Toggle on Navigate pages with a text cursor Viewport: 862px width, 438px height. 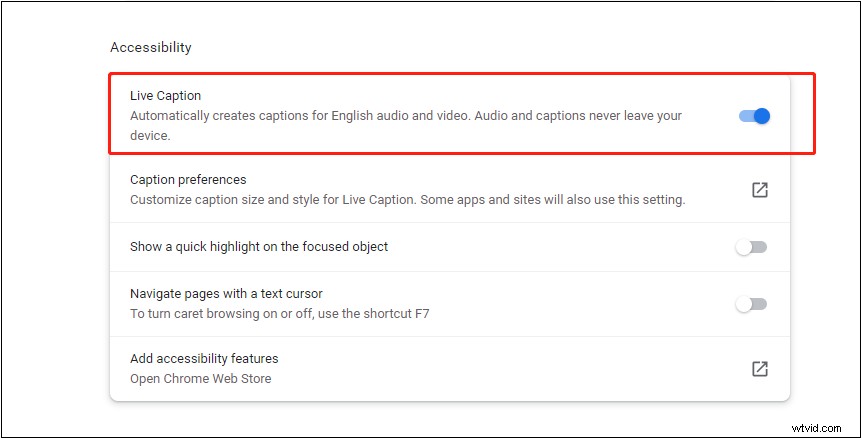[x=752, y=304]
